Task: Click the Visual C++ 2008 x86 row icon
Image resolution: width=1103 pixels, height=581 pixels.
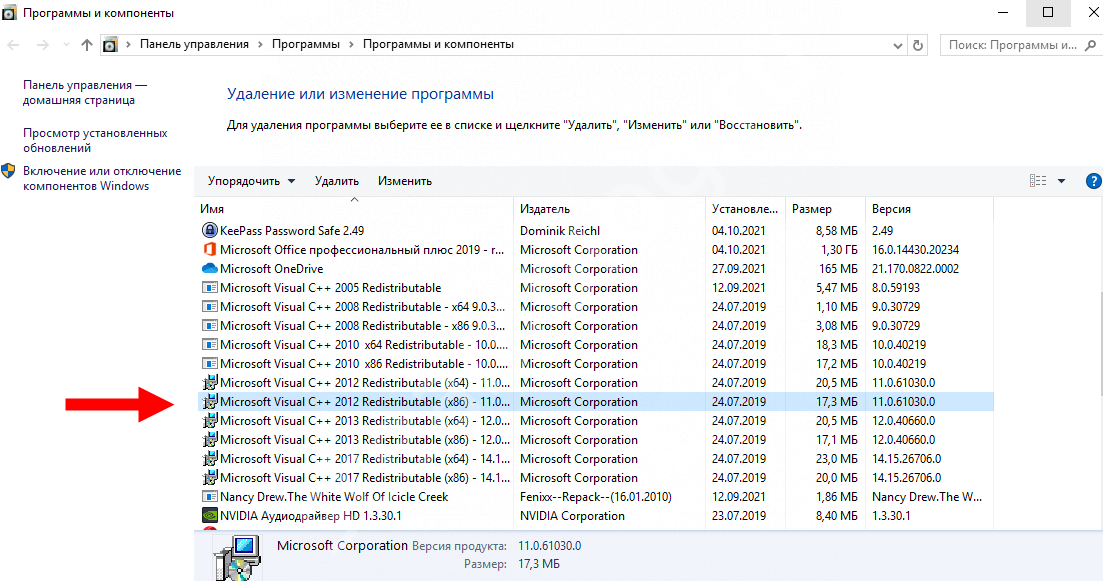Action: pyautogui.click(x=210, y=325)
